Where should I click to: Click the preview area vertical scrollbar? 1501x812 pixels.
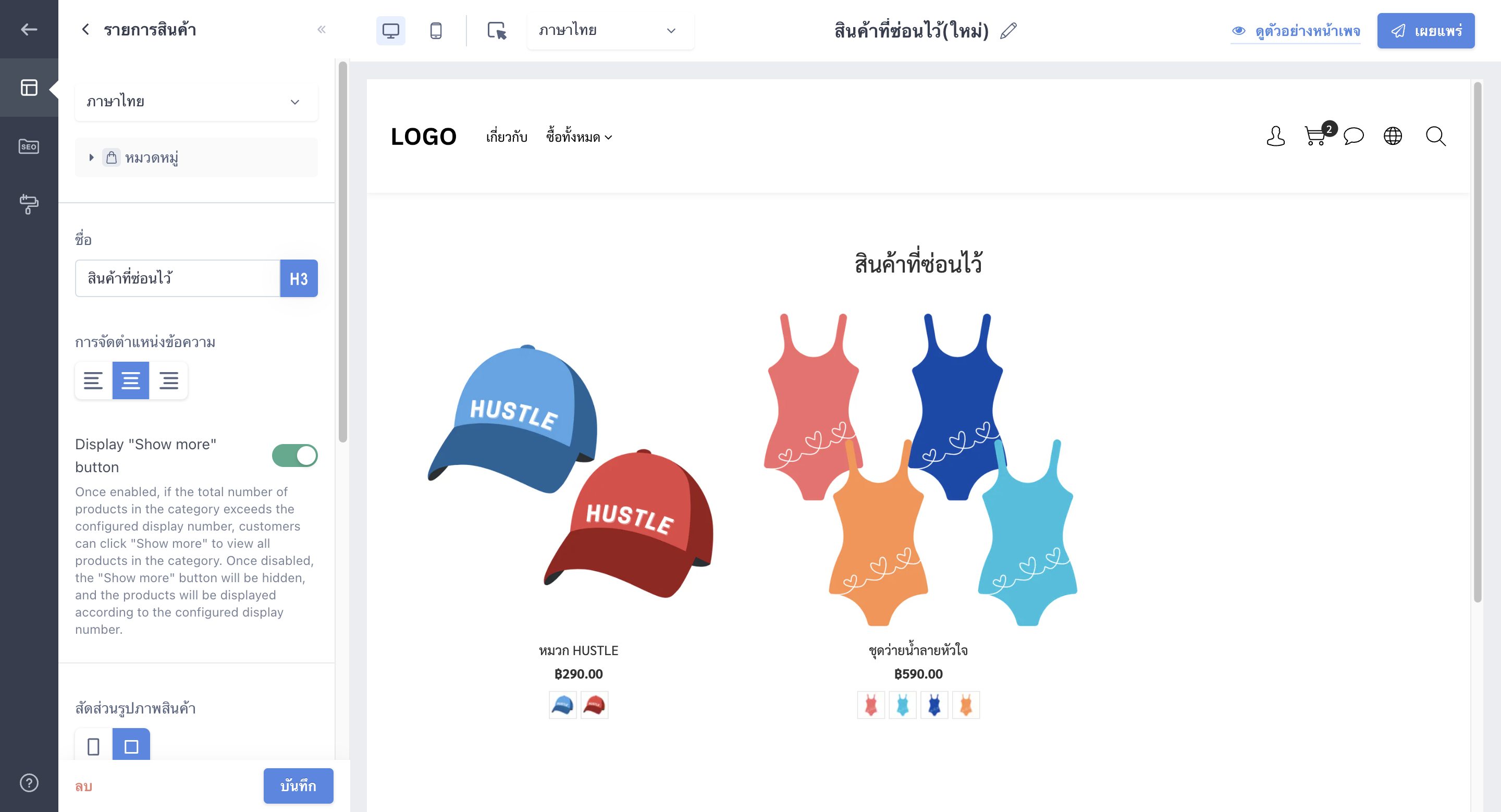(1477, 341)
